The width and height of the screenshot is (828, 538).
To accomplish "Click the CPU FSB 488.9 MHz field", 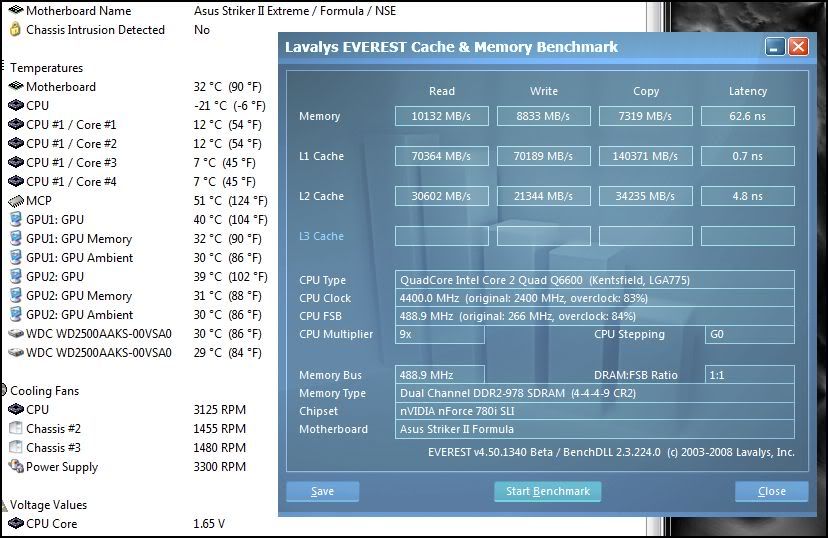I will click(595, 316).
